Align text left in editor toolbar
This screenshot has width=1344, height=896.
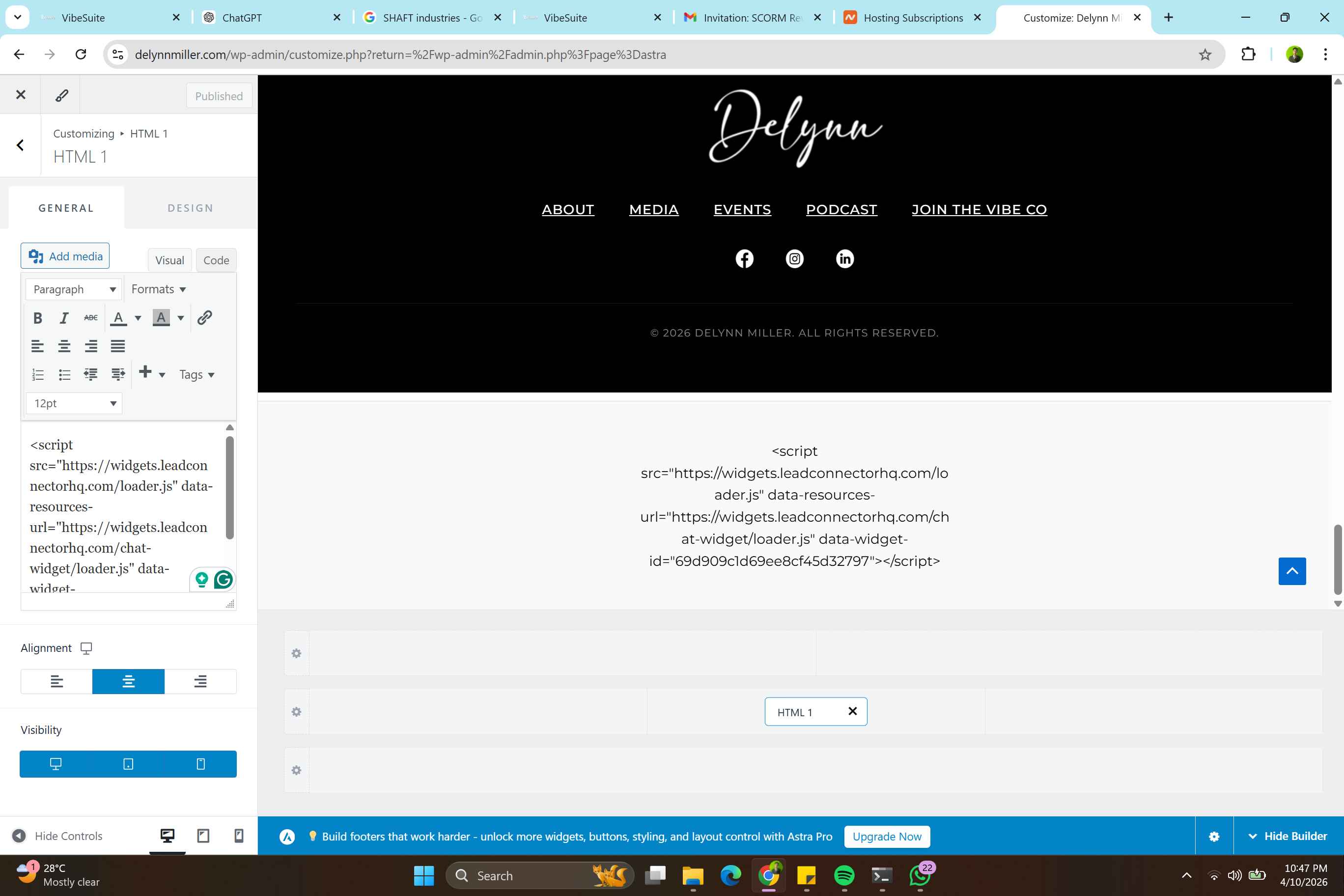38,346
